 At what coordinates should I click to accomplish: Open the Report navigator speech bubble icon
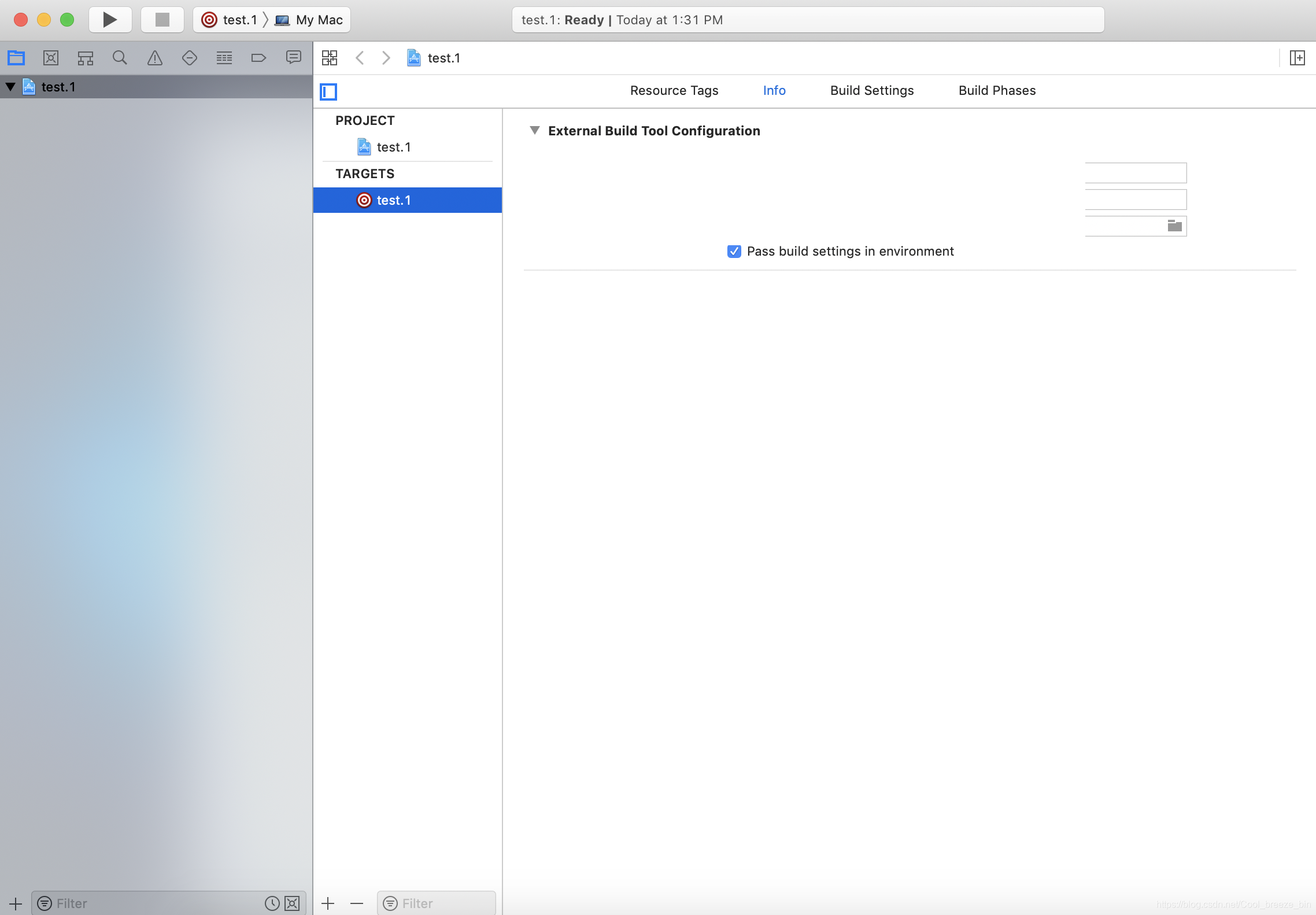click(x=294, y=57)
